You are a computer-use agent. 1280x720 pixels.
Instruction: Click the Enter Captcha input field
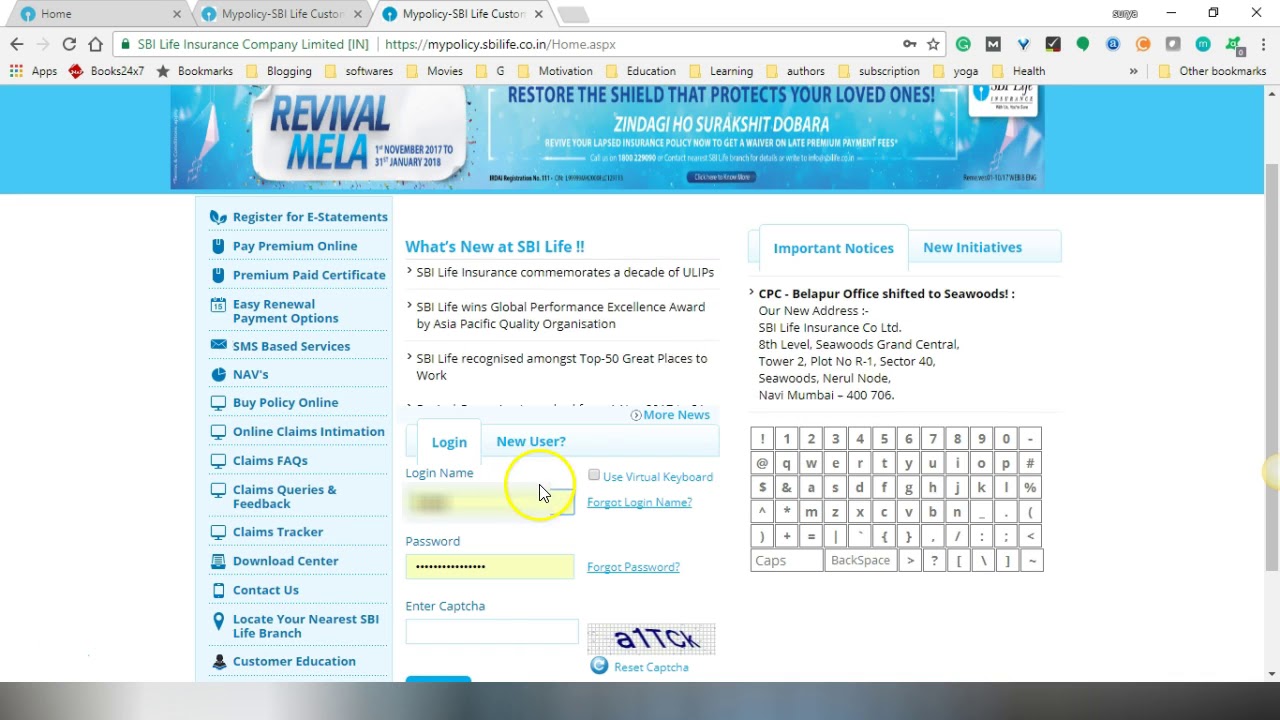(x=492, y=631)
